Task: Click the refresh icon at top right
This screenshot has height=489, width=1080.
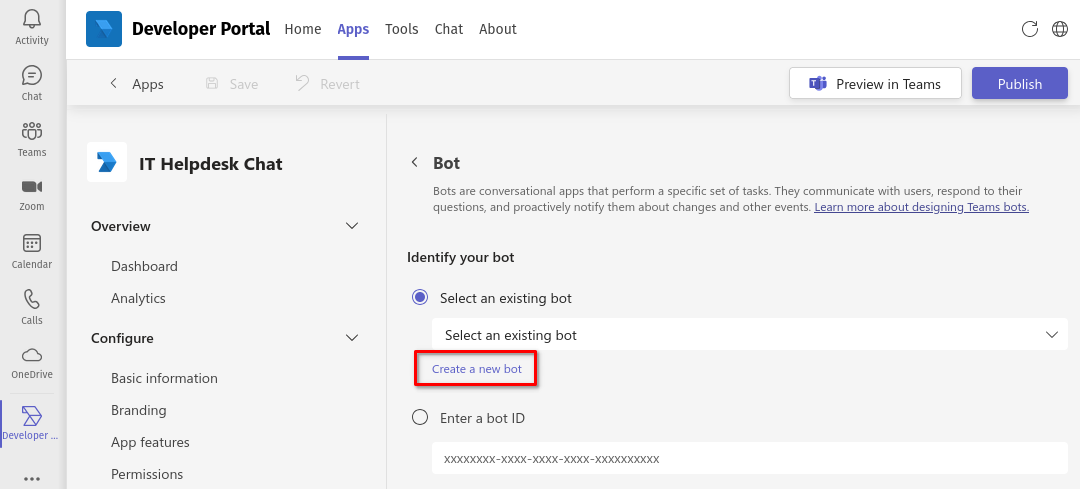Action: [x=1030, y=29]
